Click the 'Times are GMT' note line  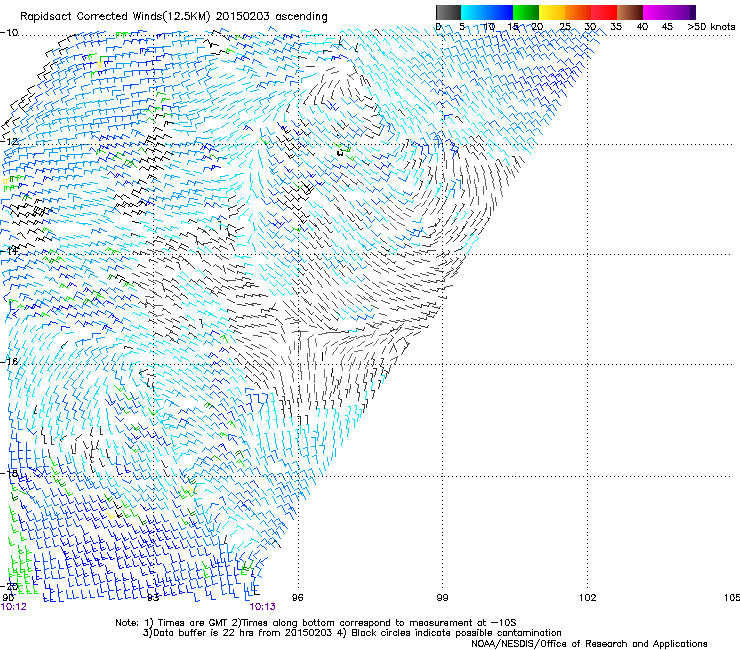[316, 623]
